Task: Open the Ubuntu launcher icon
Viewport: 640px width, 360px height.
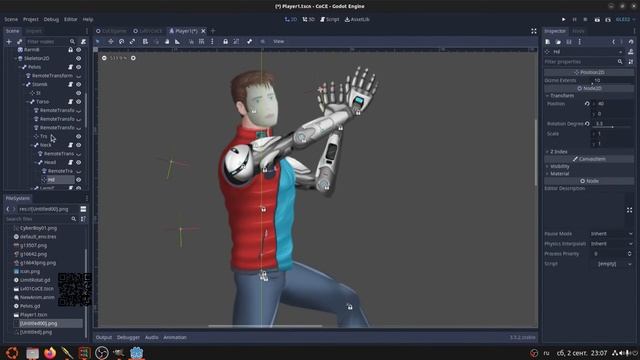Action: click(x=12, y=352)
